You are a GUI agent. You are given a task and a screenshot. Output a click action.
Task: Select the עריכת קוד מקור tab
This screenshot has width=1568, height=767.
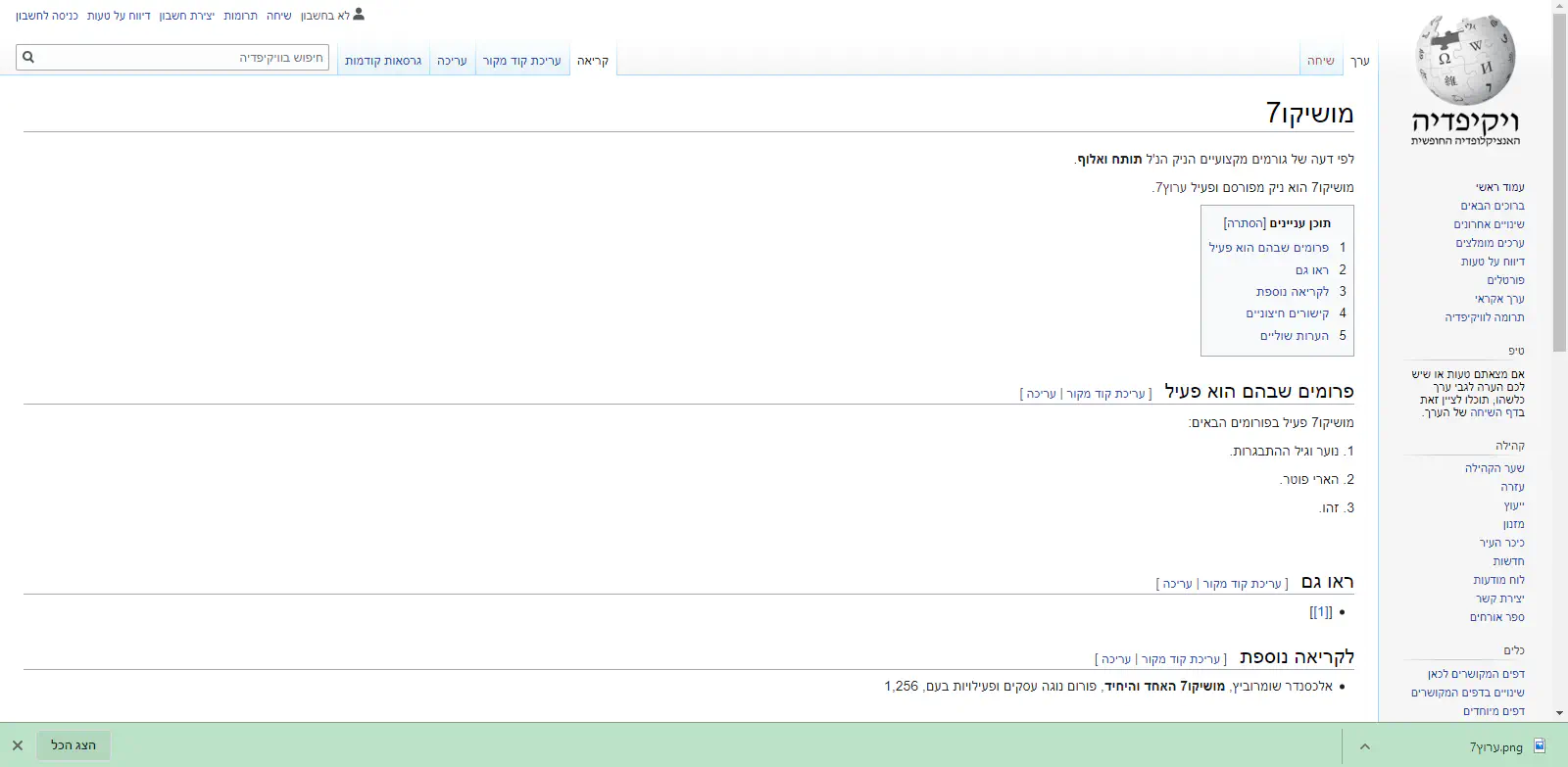(x=521, y=61)
